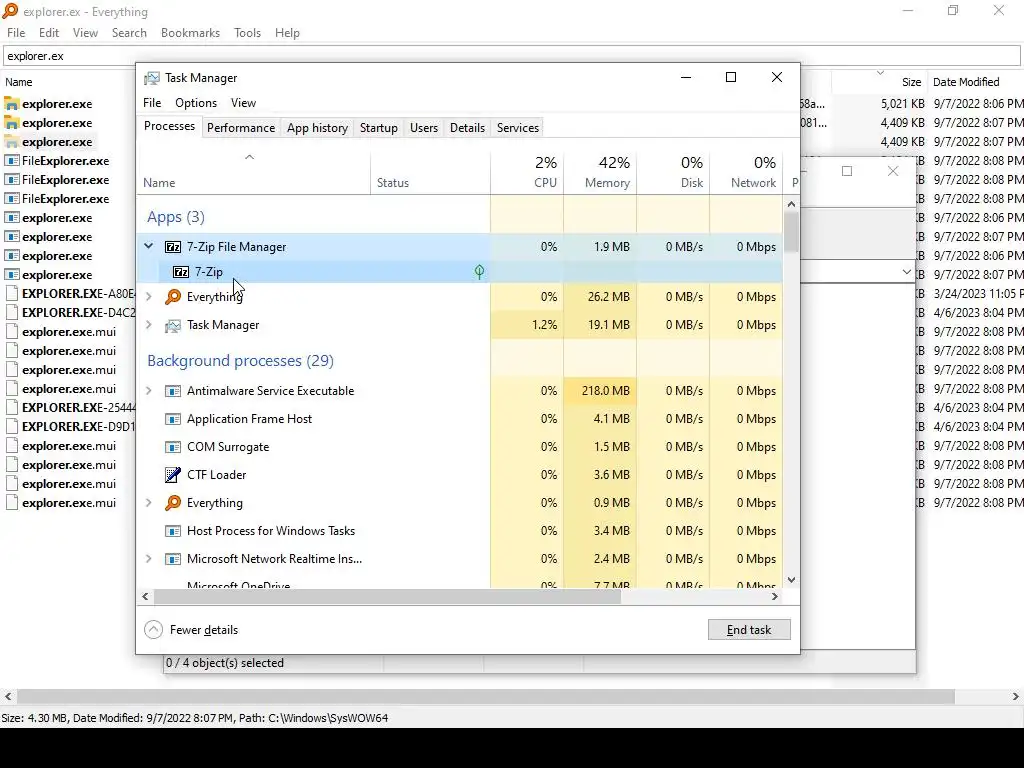Switch to the Performance tab

[x=241, y=128]
